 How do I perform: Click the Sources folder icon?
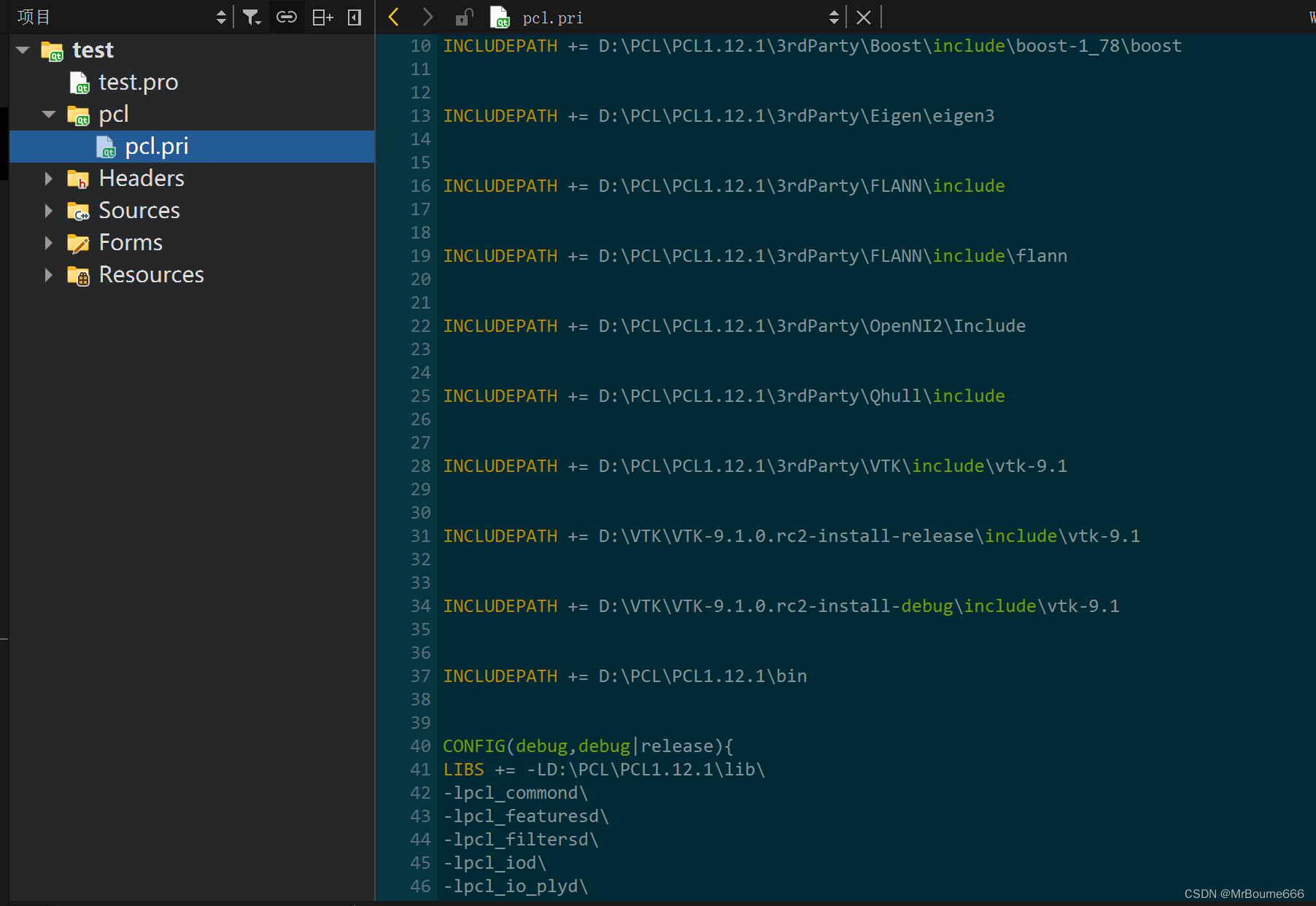pyautogui.click(x=78, y=211)
